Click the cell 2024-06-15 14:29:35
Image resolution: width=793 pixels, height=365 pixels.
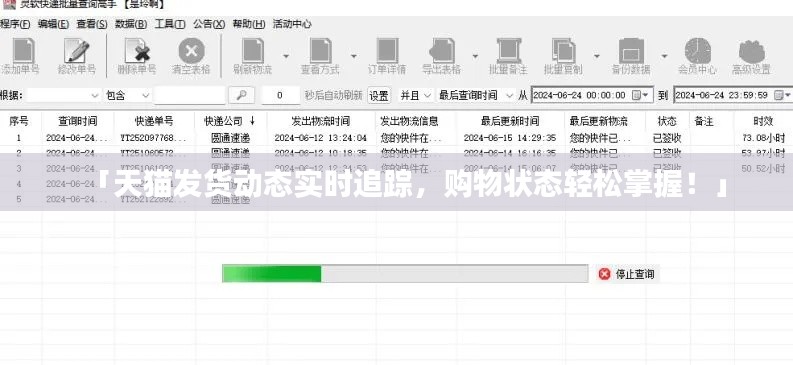click(x=510, y=138)
